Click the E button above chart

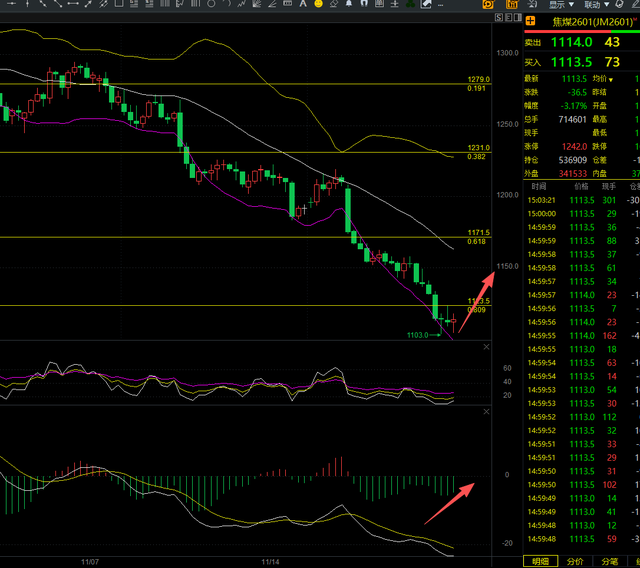[x=509, y=18]
